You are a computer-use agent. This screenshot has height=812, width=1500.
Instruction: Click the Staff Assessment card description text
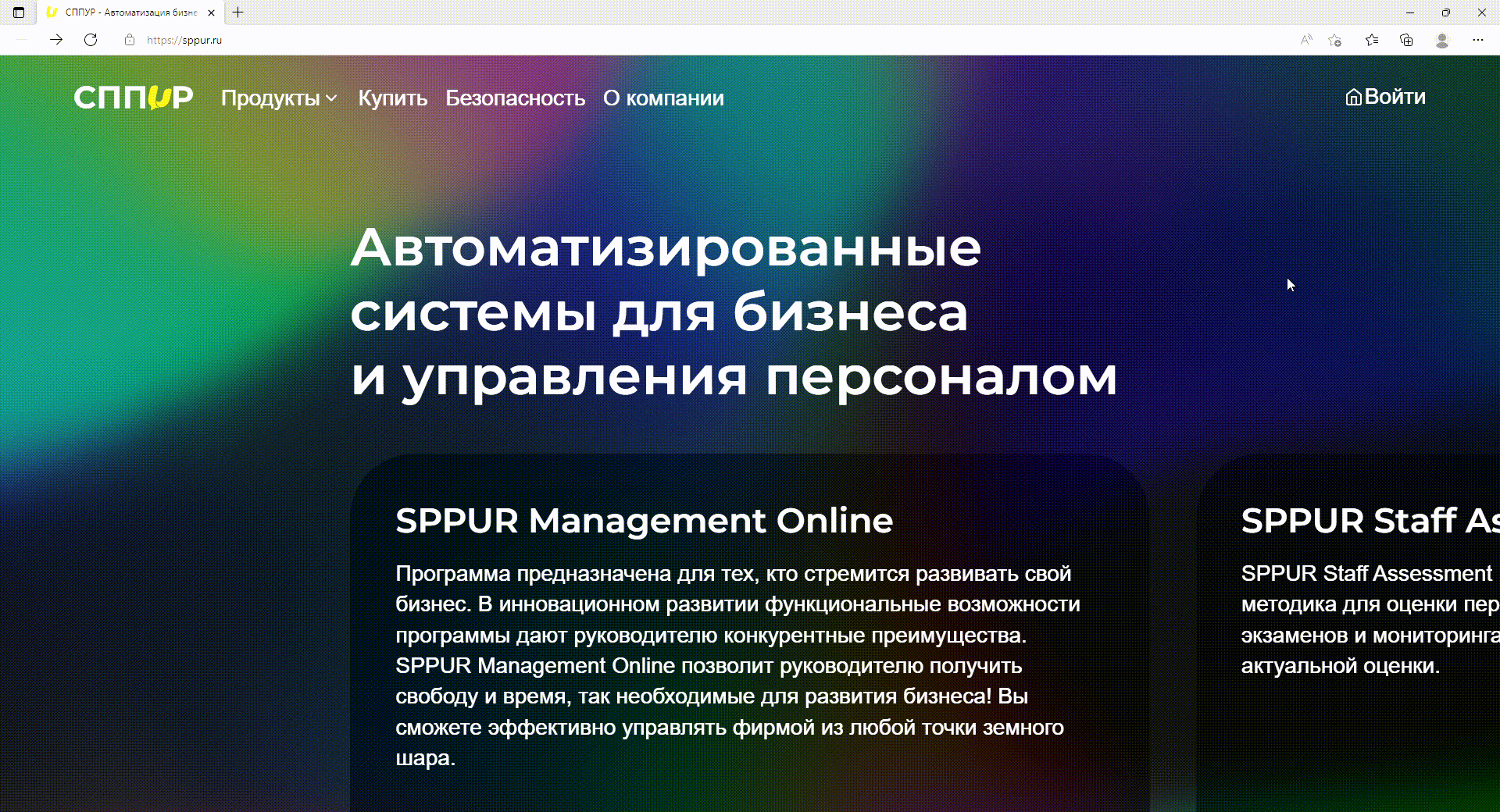[x=1370, y=620]
